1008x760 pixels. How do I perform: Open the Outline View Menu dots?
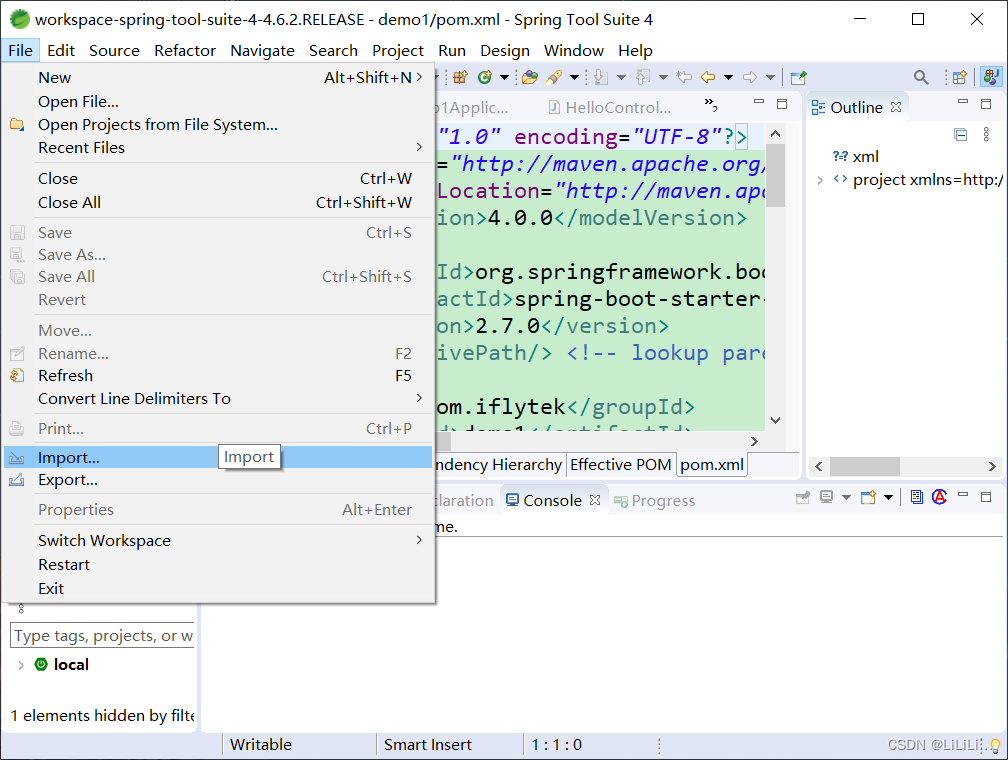pos(986,134)
